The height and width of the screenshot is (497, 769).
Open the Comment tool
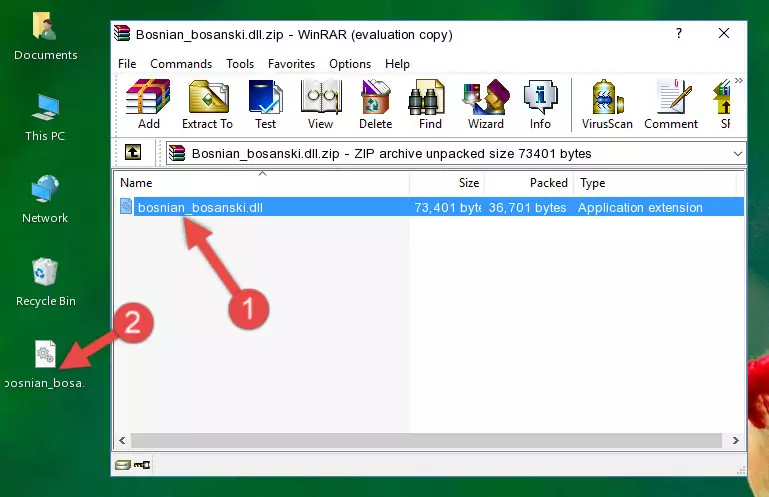coord(671,104)
